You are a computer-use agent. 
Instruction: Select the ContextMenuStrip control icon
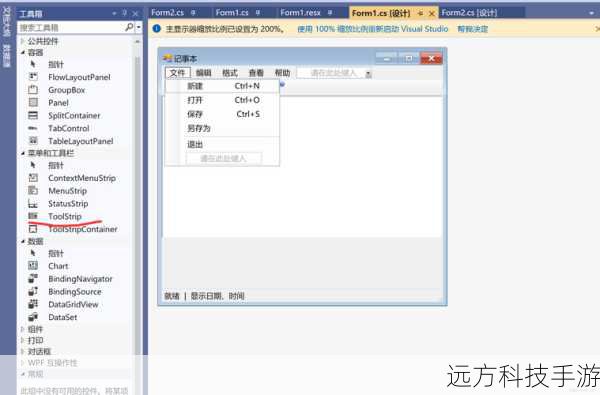point(33,178)
